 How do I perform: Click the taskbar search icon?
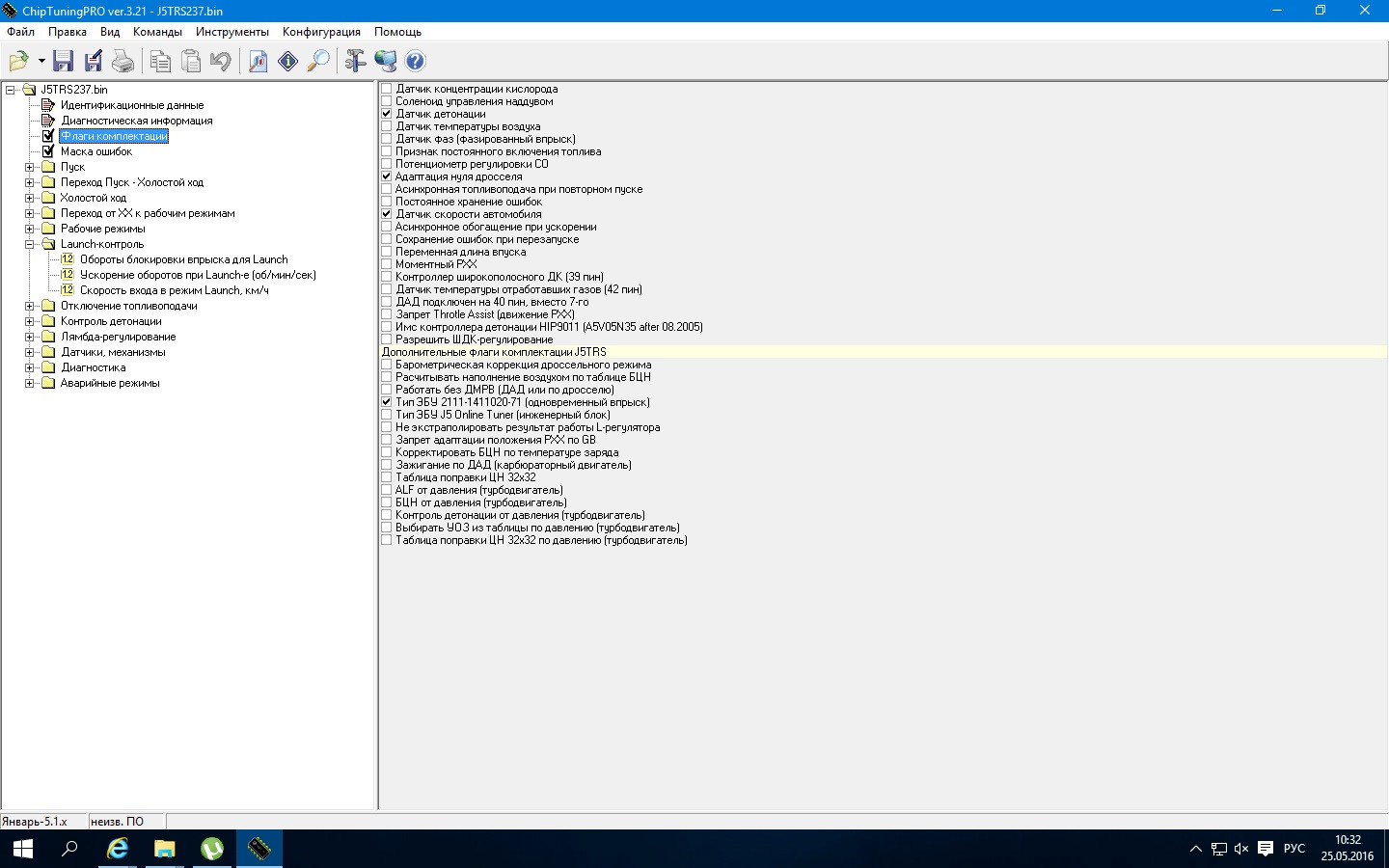click(69, 849)
